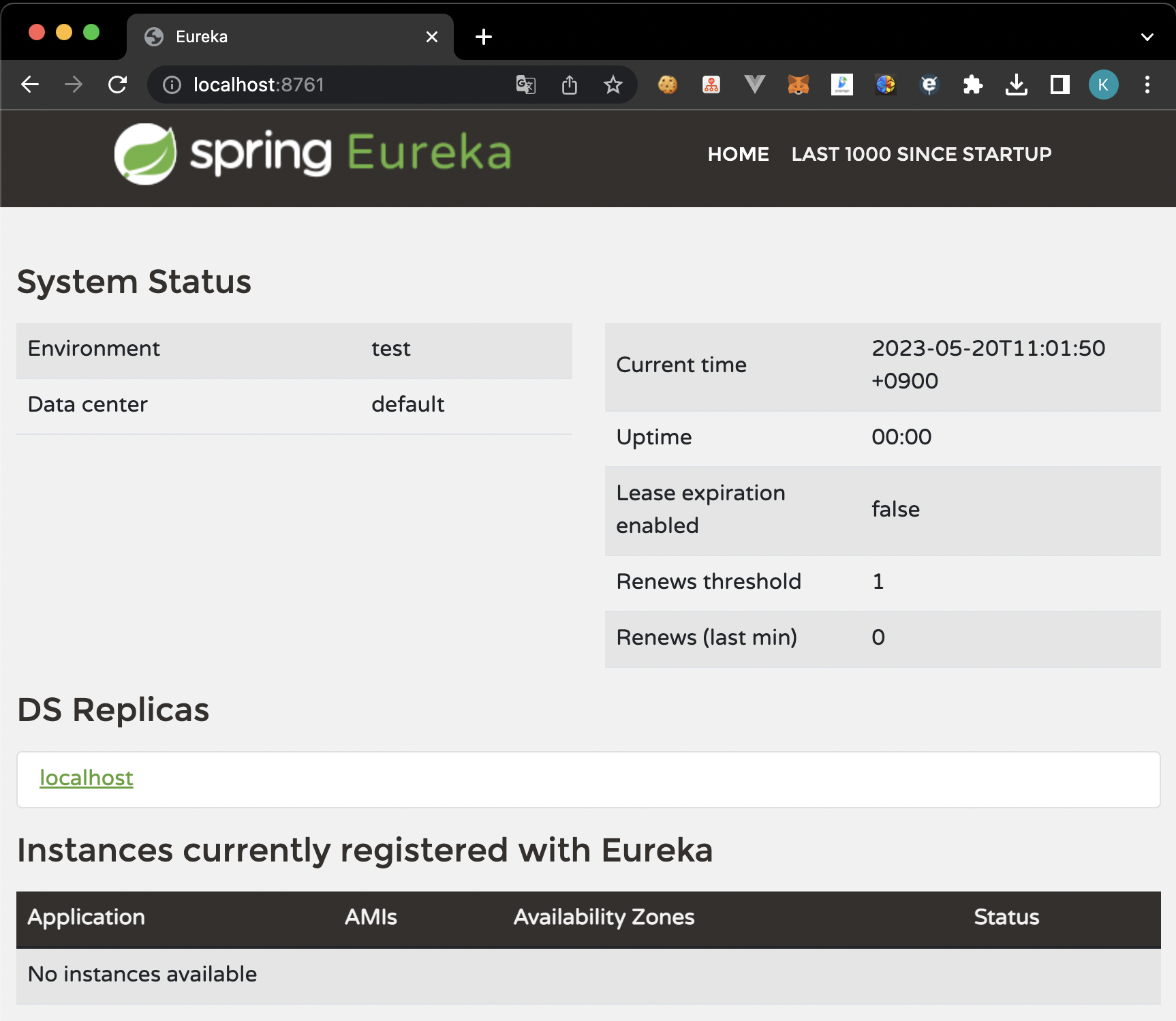Expand the tab search chevron
The height and width of the screenshot is (1021, 1176).
(1147, 37)
